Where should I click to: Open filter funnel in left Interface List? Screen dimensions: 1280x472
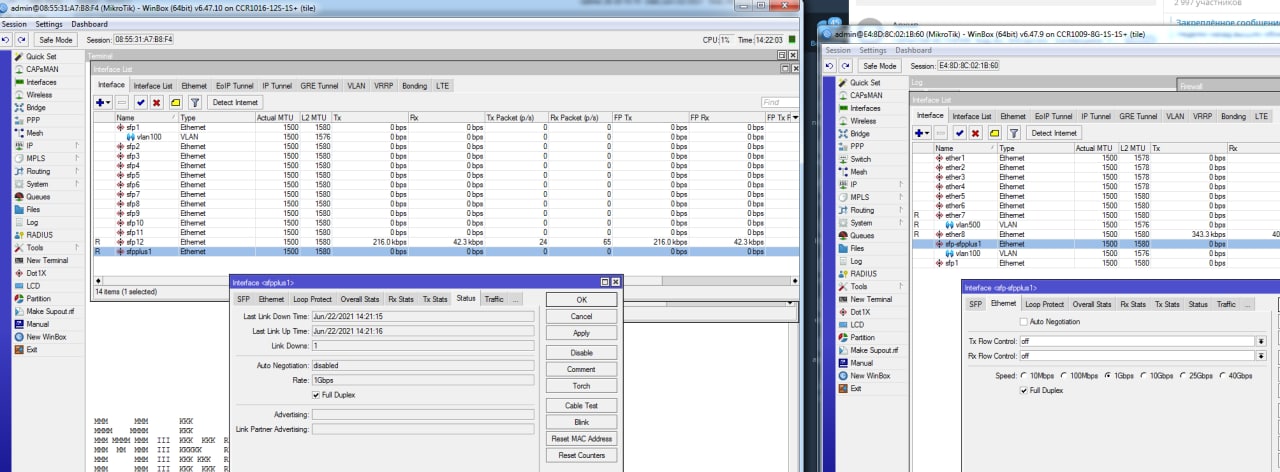pyautogui.click(x=195, y=102)
